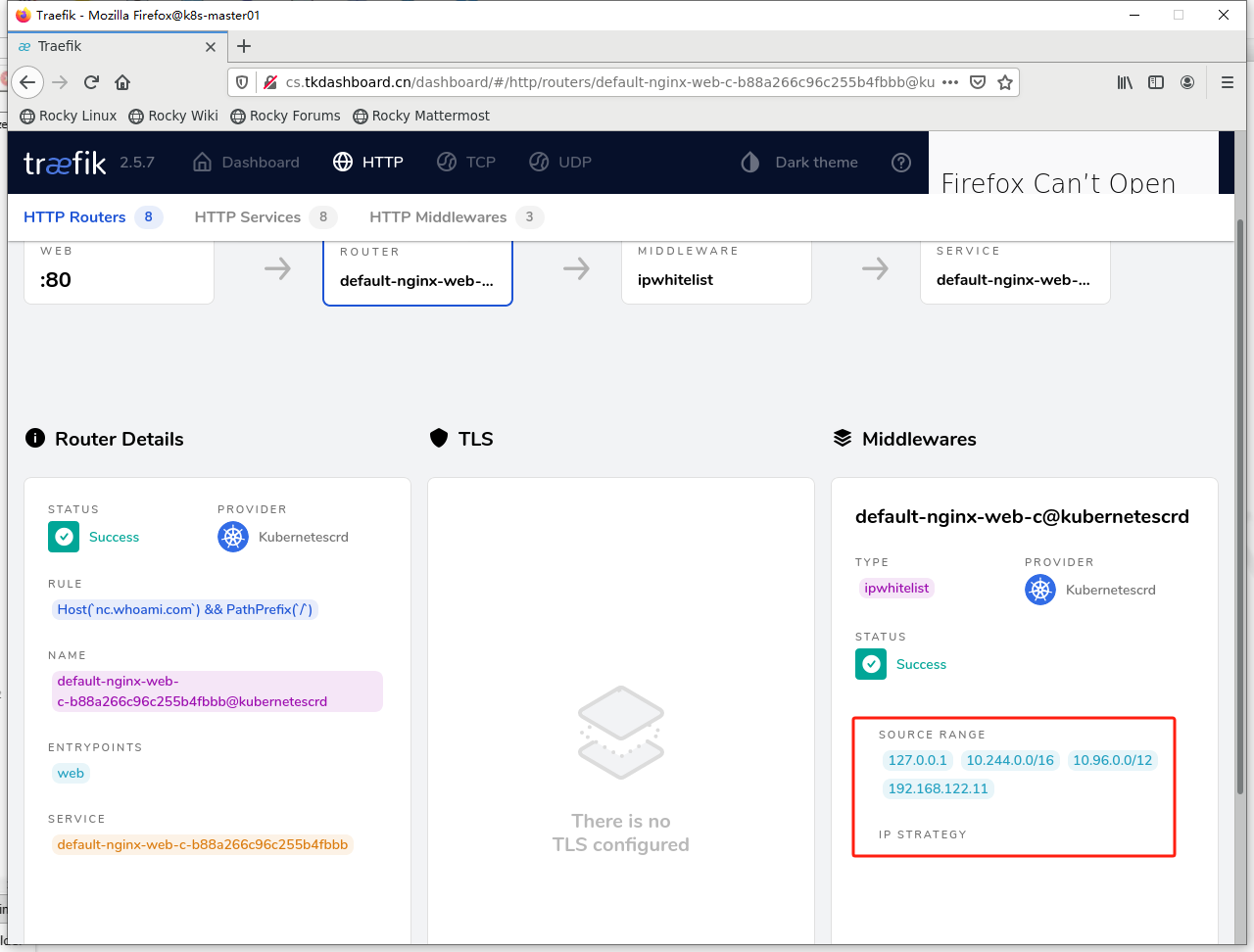Viewport: 1254px width, 952px height.
Task: Select the HTTP Services tab
Action: tap(265, 217)
